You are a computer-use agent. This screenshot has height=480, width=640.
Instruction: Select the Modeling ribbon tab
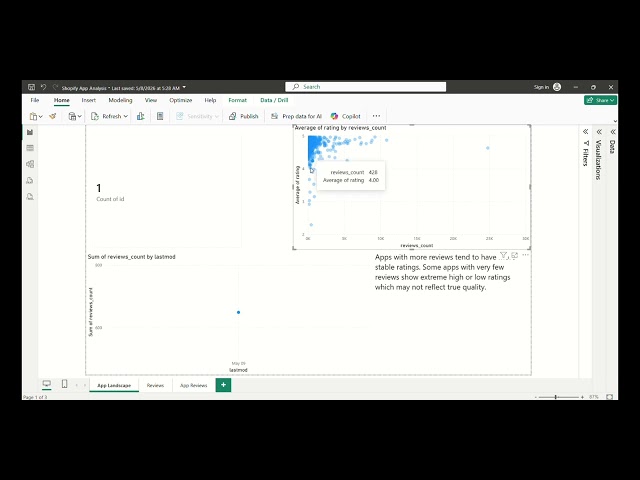[120, 100]
